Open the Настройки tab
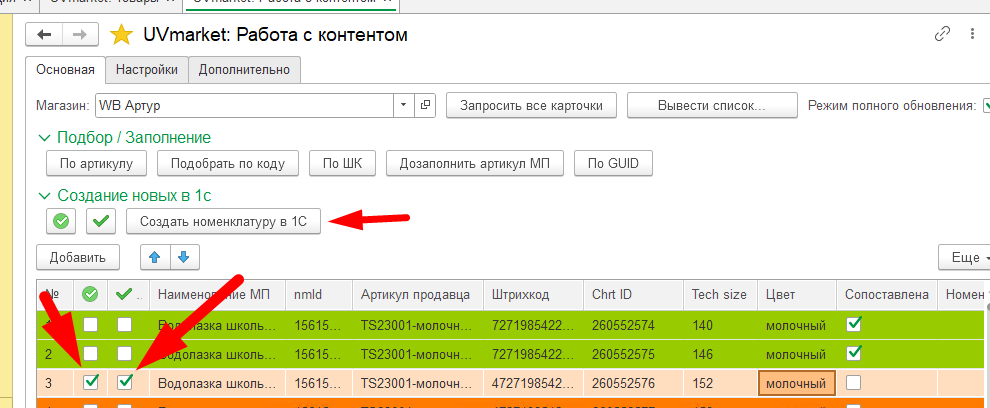This screenshot has height=408, width=990. (x=147, y=69)
